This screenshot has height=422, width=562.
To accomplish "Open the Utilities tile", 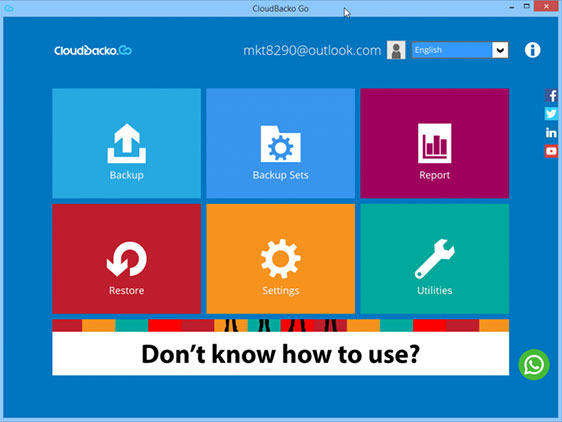I will point(434,259).
